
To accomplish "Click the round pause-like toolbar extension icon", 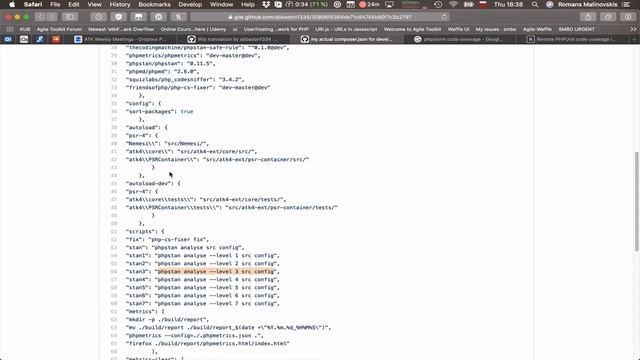I will [x=158, y=17].
